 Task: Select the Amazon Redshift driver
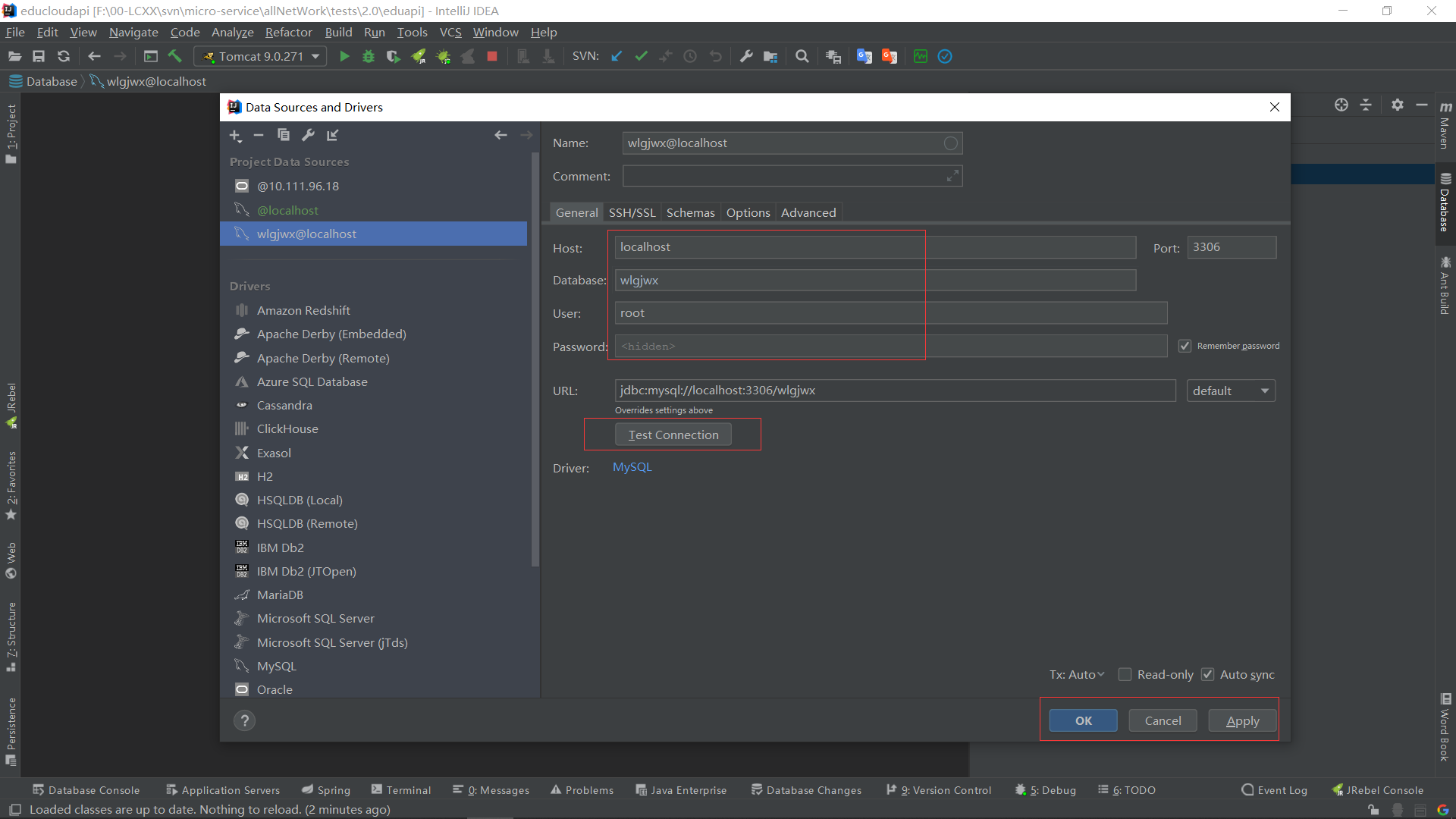[x=303, y=310]
